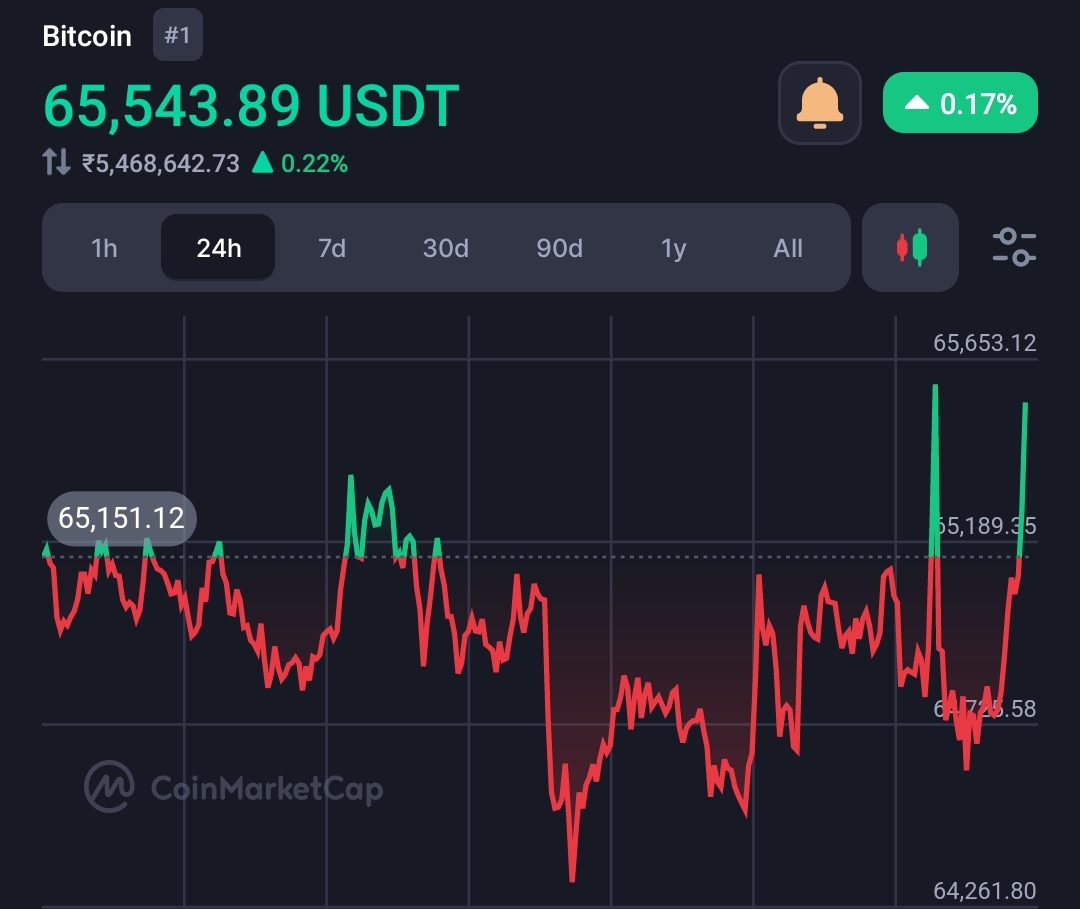This screenshot has height=909, width=1080.
Task: Tap the 0.22% rupee change value
Action: 314,163
